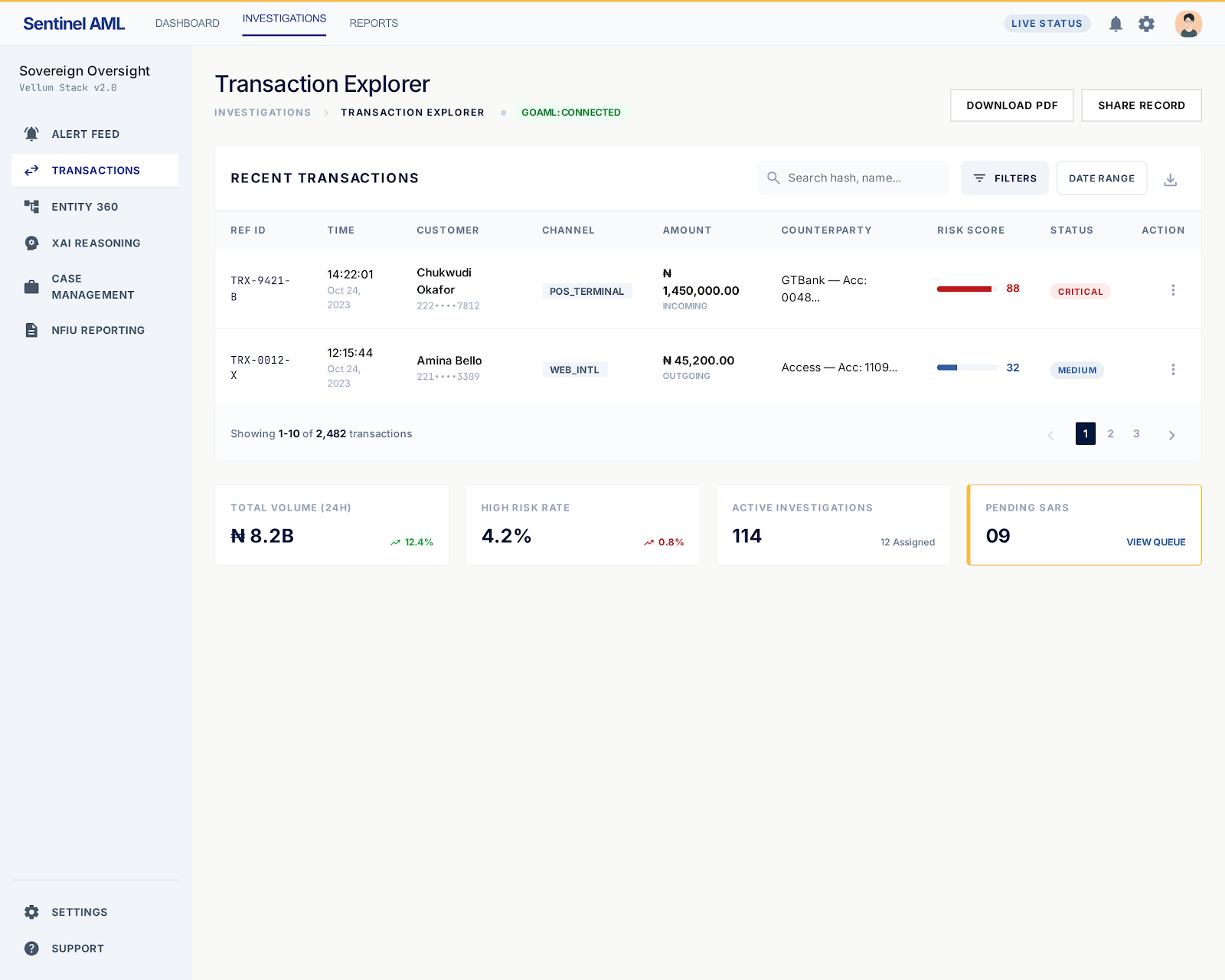Download transactions via table export icon
1225x980 pixels.
[1170, 180]
